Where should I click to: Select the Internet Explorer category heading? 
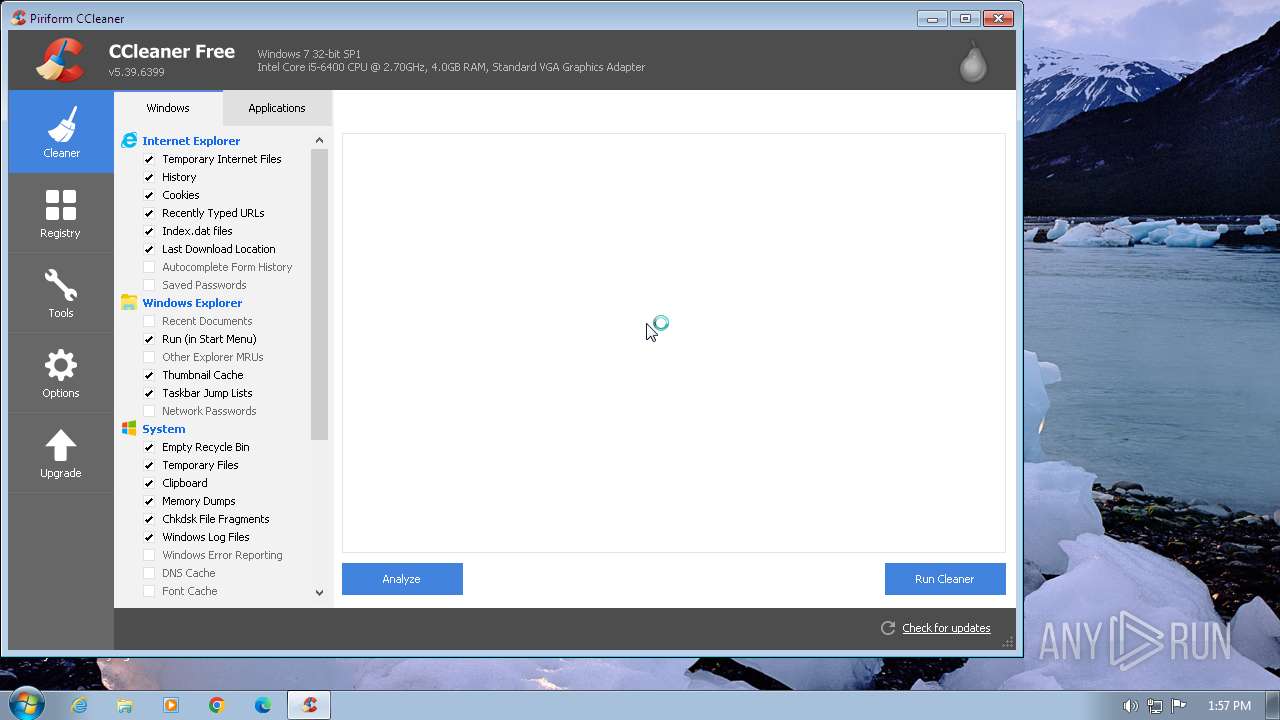[191, 141]
